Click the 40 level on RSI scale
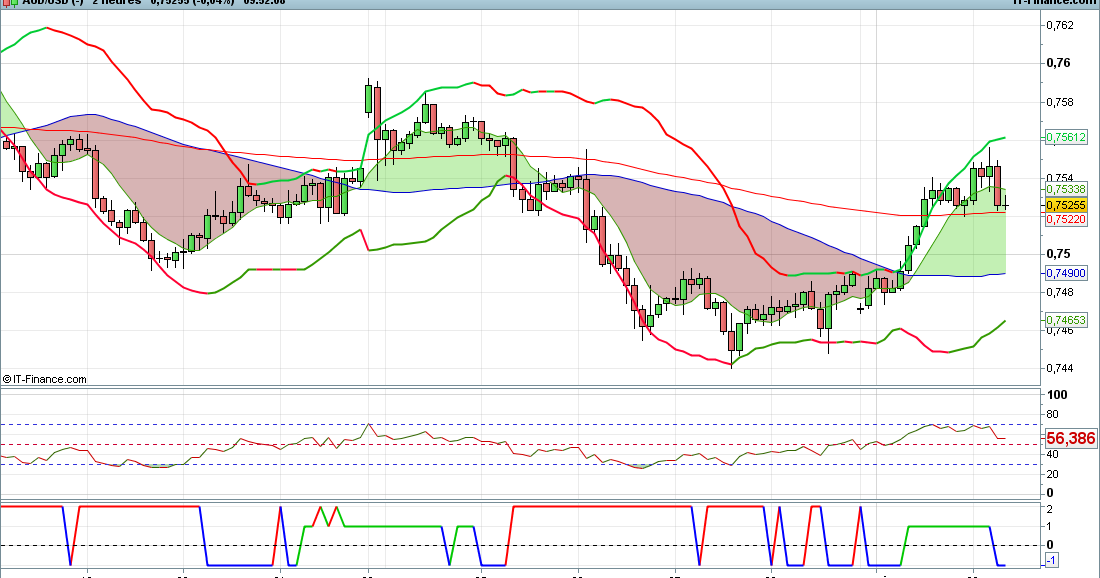 (1053, 455)
